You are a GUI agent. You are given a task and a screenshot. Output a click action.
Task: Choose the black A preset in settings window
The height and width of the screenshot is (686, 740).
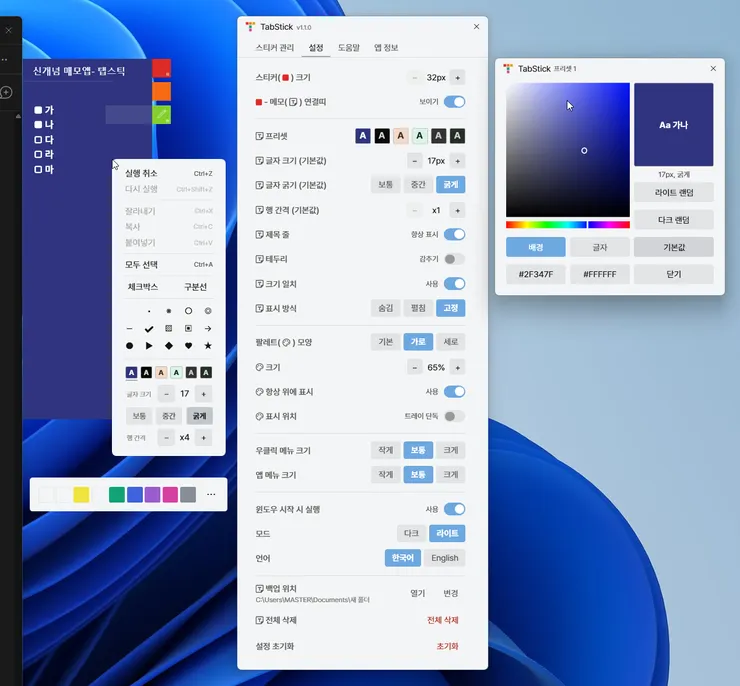[x=382, y=136]
